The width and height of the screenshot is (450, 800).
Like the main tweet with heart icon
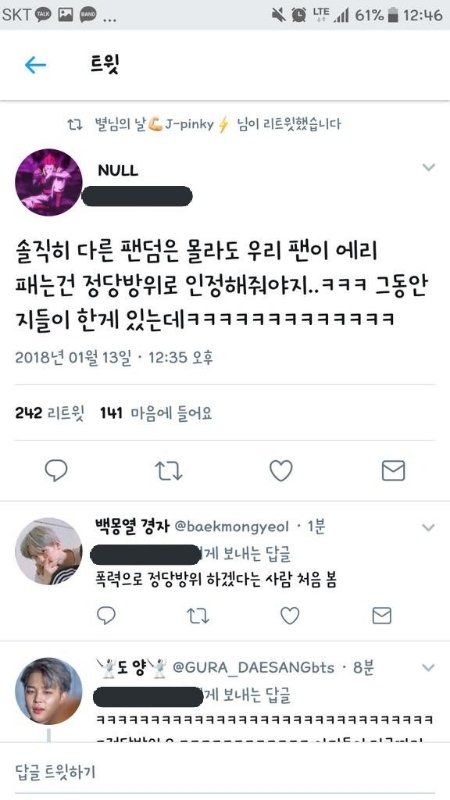point(281,470)
